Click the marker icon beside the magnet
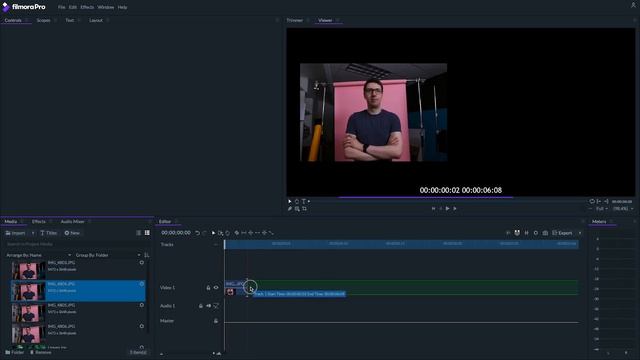 point(527,233)
